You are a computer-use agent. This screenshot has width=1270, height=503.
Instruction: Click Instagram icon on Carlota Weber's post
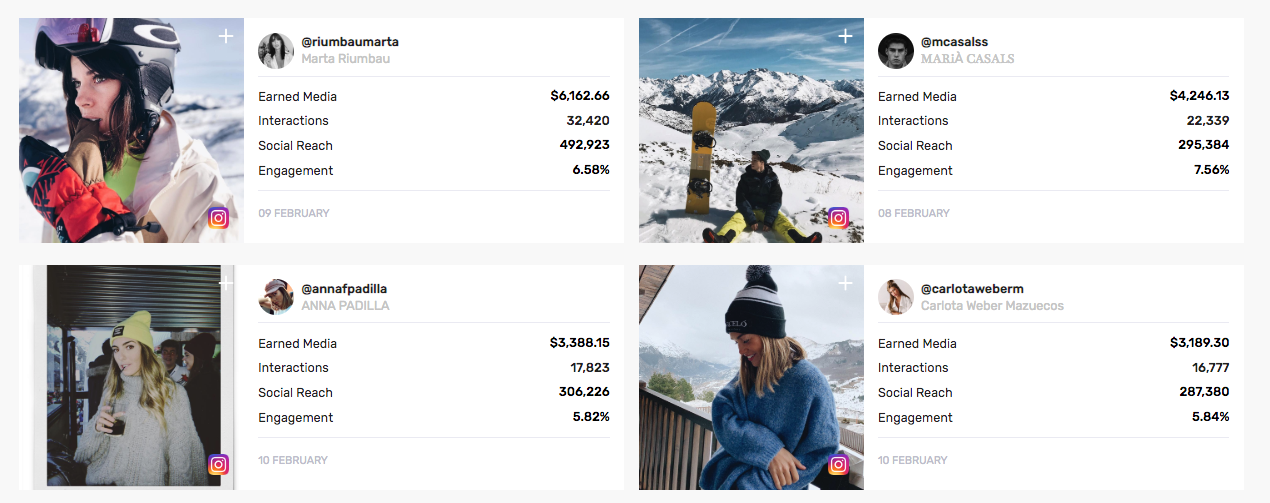[839, 464]
